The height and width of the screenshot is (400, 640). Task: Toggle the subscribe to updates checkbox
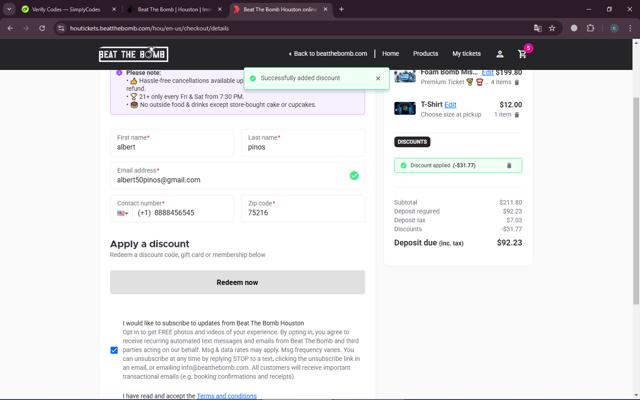coord(114,350)
